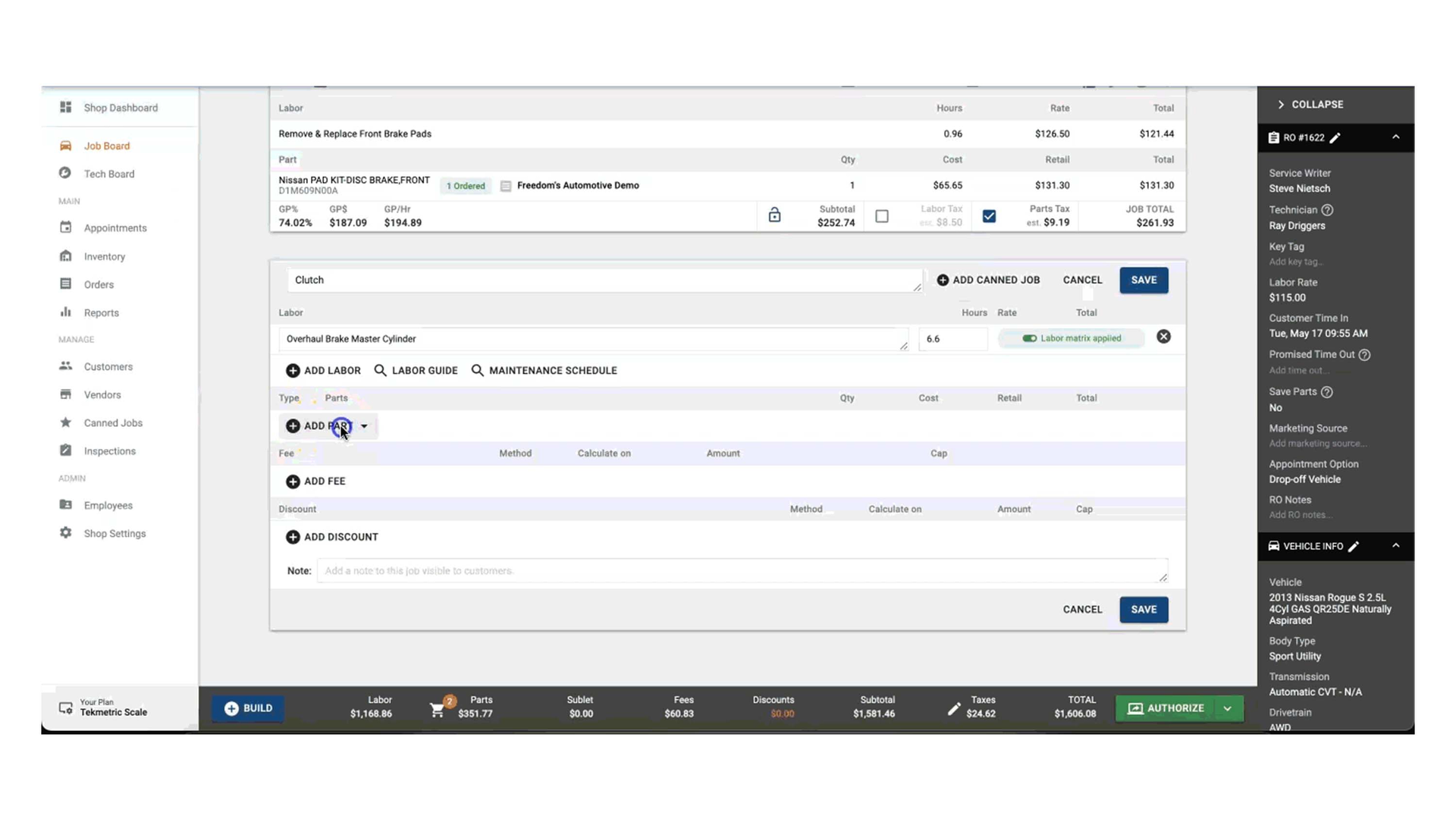Screen dimensions: 1456x819
Task: Open Shop Settings from the sidebar
Action: (x=115, y=533)
